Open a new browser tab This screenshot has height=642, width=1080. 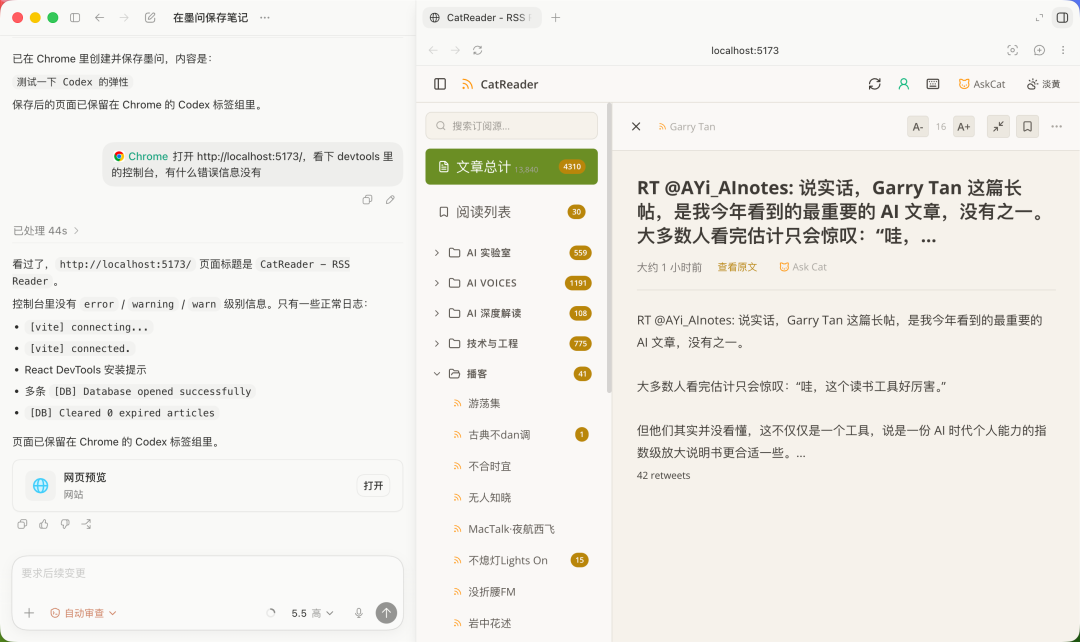[556, 18]
